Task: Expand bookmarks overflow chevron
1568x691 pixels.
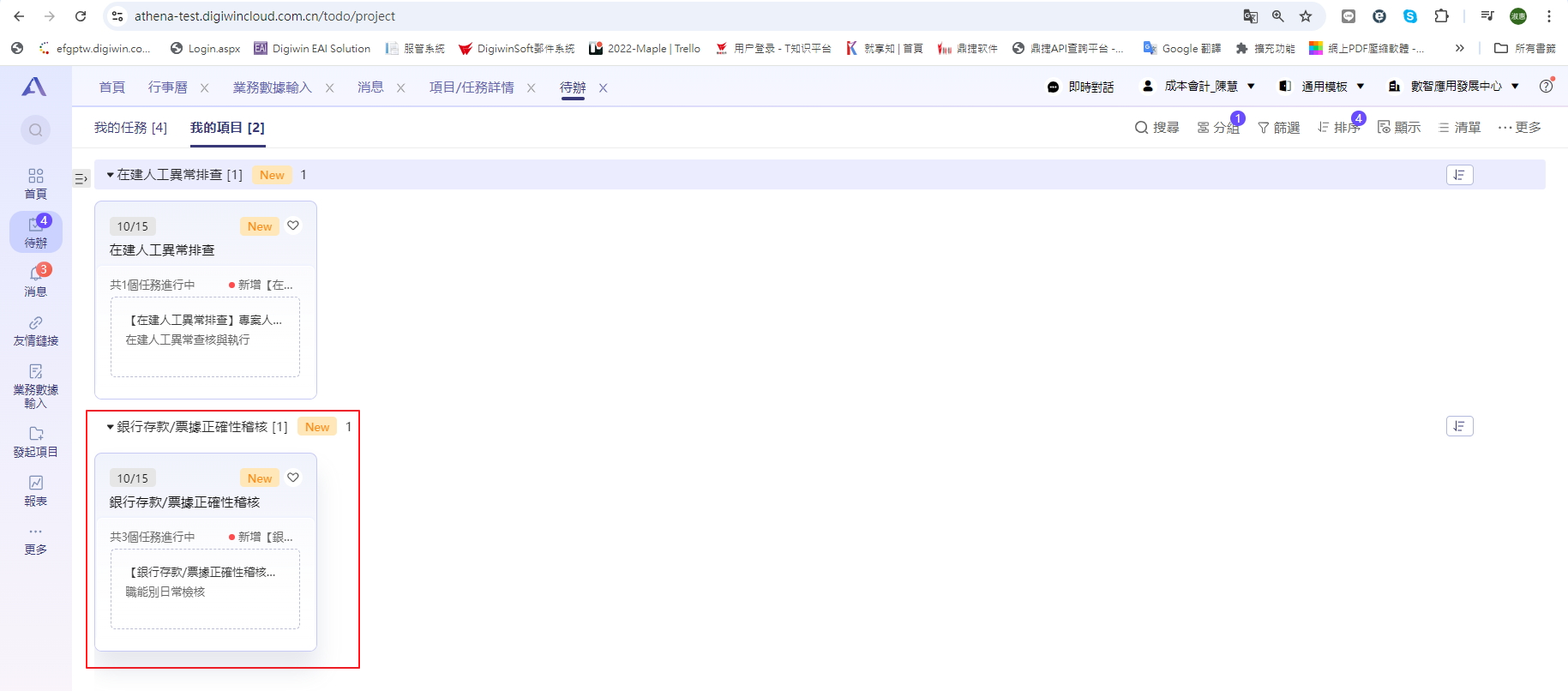Action: [x=1460, y=49]
